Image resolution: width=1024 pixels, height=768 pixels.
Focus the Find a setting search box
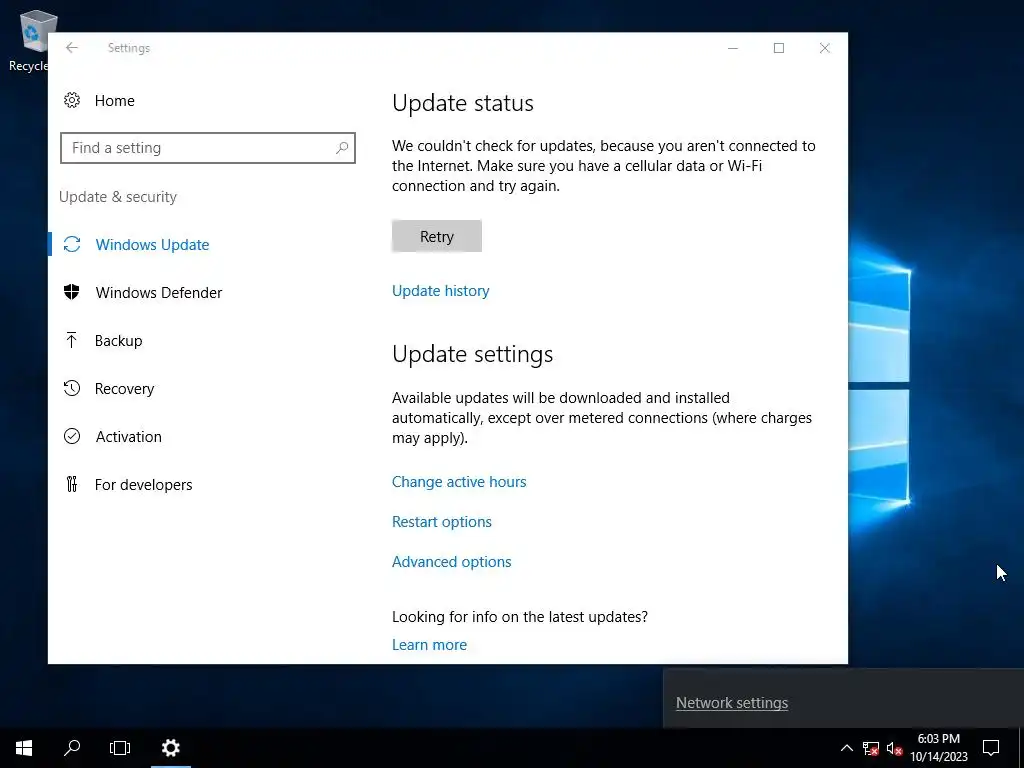(x=208, y=148)
